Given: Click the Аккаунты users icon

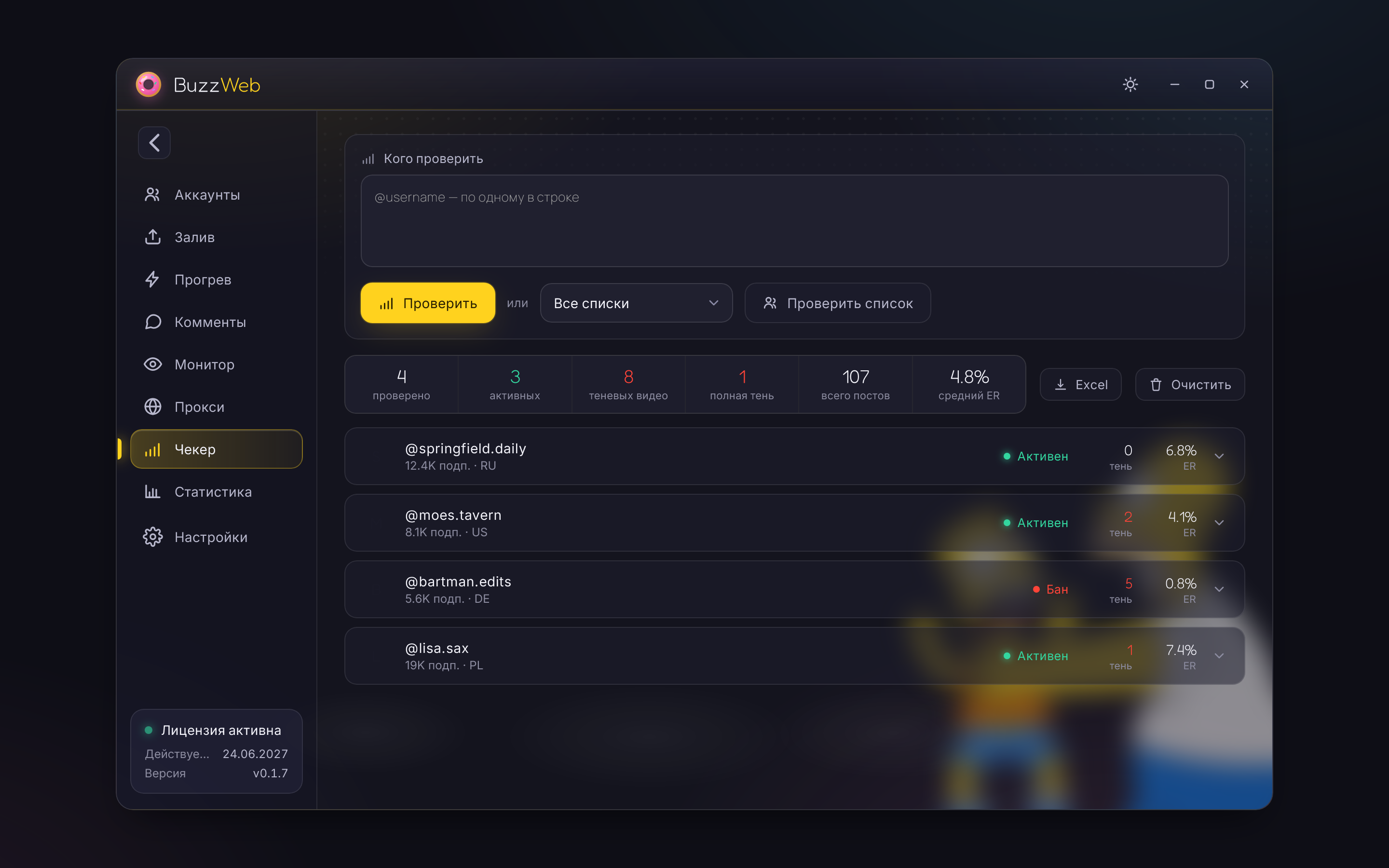Looking at the screenshot, I should 152,195.
